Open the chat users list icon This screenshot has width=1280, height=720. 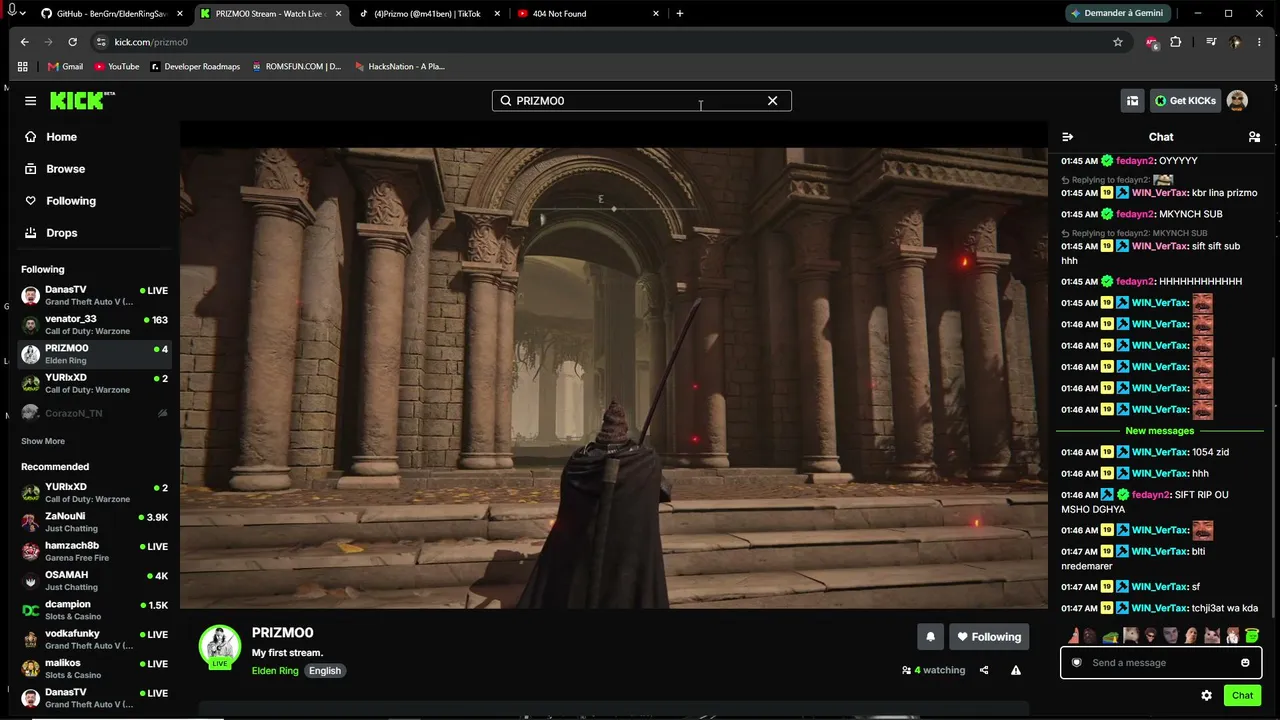tap(1254, 137)
